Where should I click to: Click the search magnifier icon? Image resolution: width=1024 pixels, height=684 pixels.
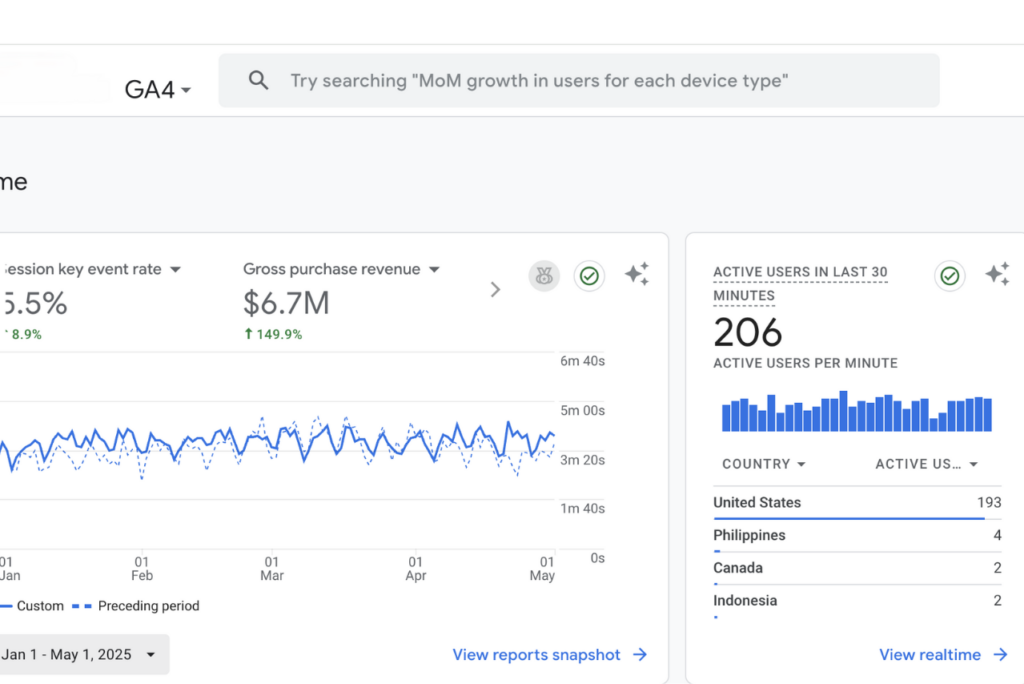(259, 81)
